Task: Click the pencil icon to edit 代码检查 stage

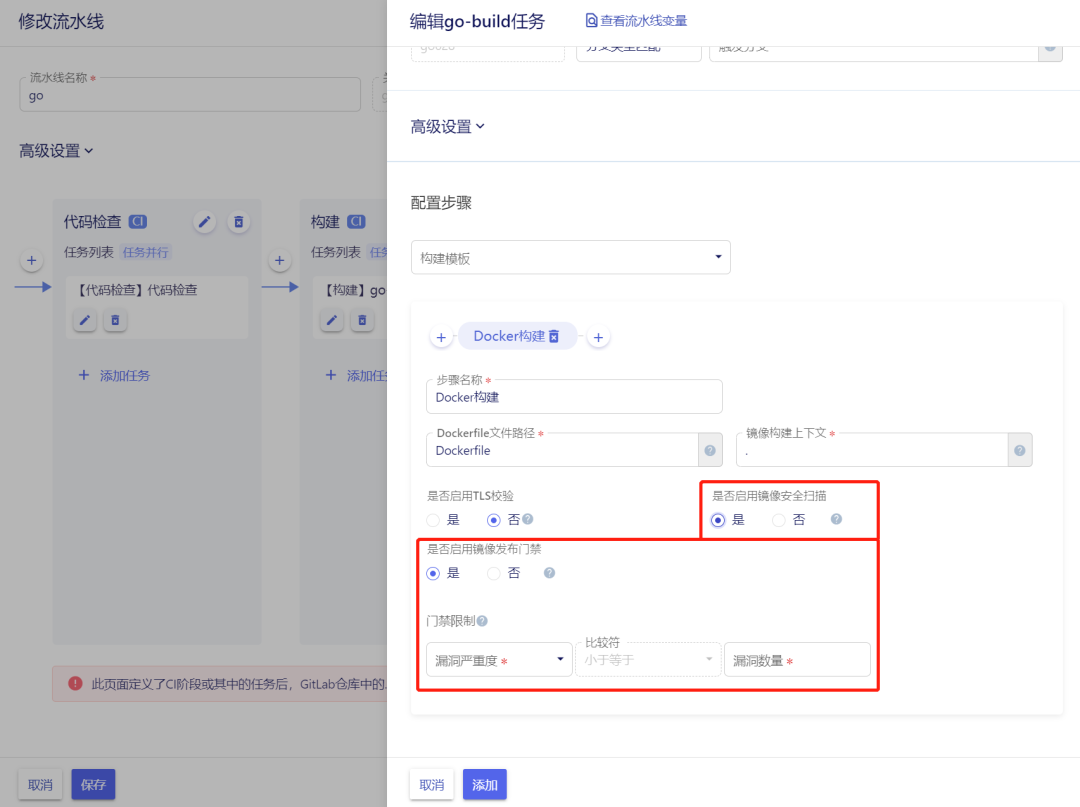Action: pyautogui.click(x=204, y=221)
